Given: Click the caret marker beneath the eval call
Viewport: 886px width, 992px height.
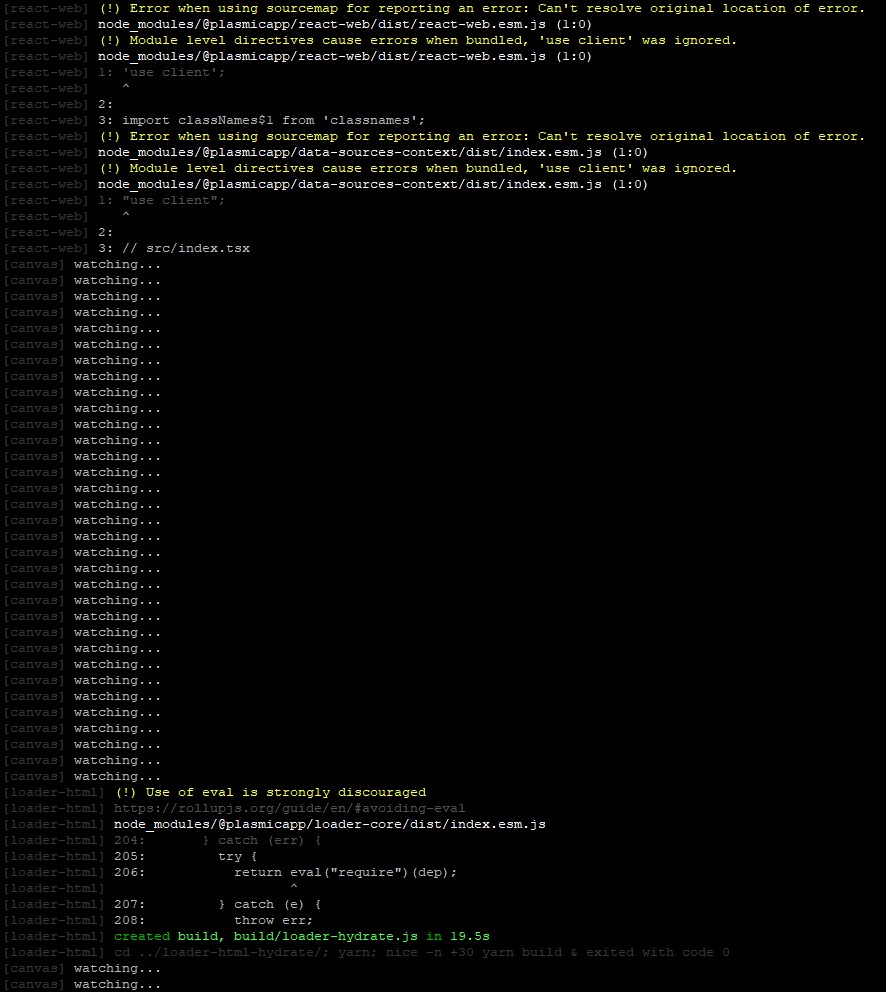Looking at the screenshot, I should [x=293, y=888].
